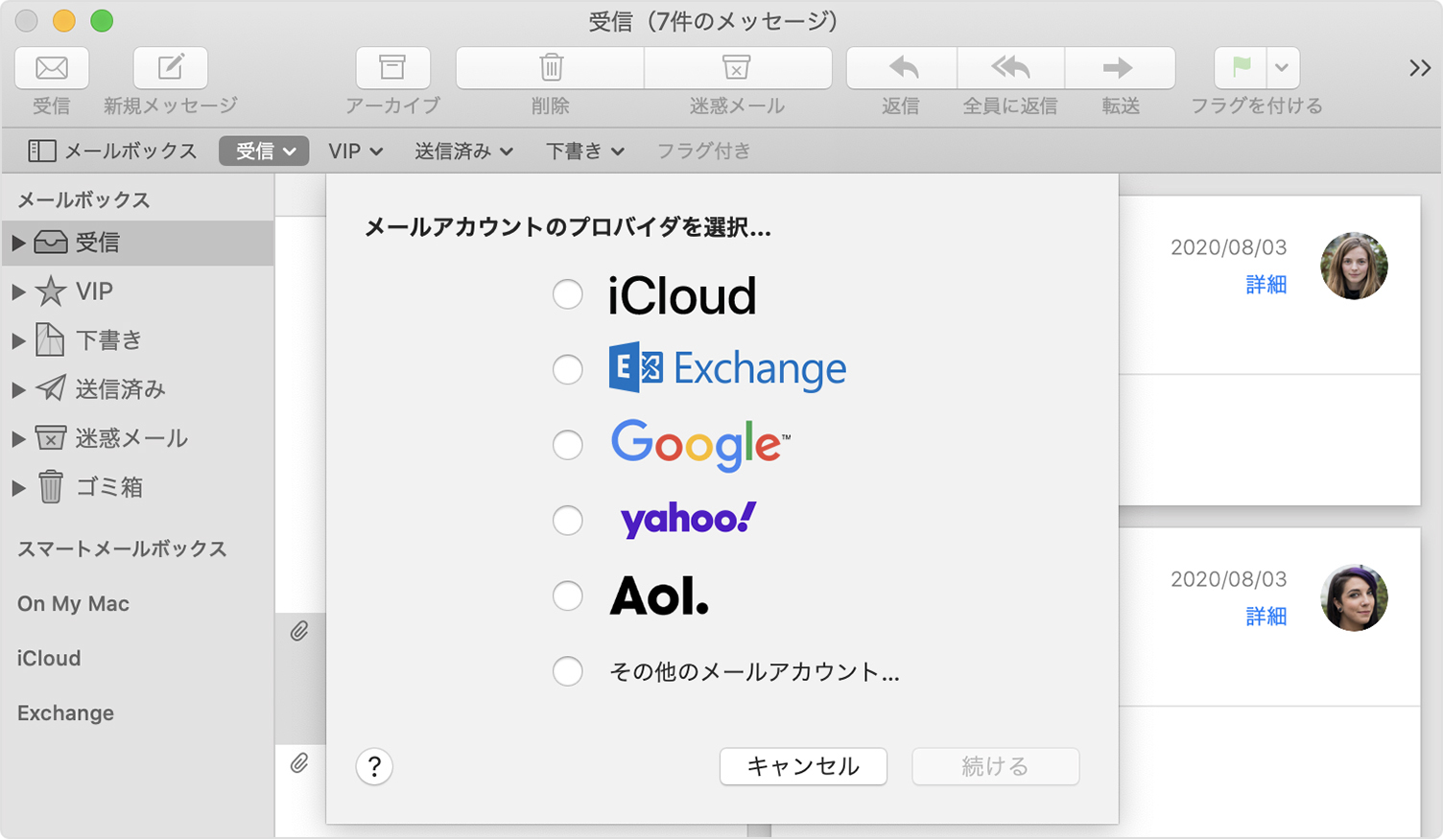Image resolution: width=1443 pixels, height=840 pixels.
Task: Open 詳細 link on first message
Action: (1266, 284)
